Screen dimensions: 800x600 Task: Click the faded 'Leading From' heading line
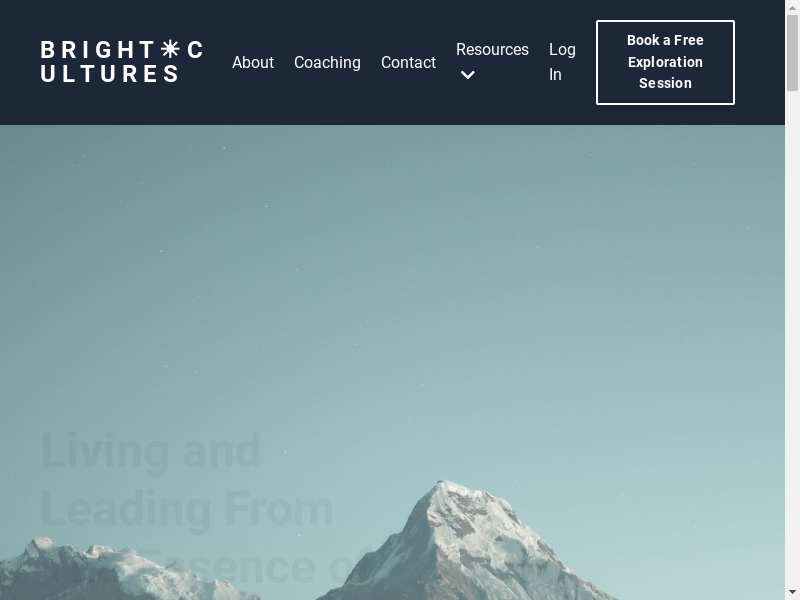(x=187, y=509)
